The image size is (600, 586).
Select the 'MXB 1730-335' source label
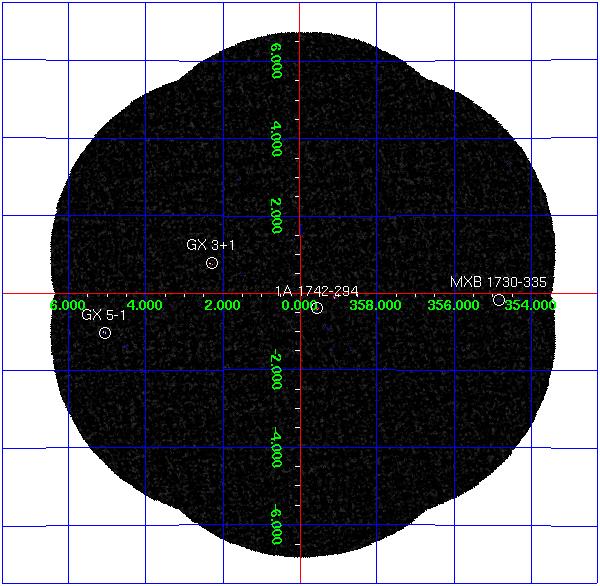(498, 282)
